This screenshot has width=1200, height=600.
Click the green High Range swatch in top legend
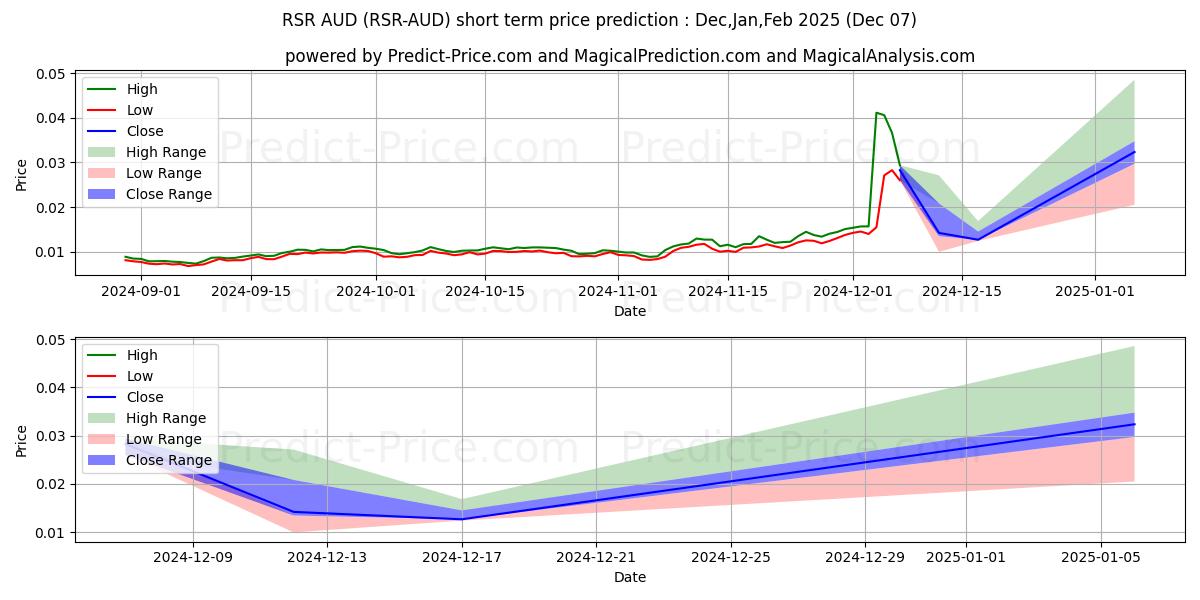coord(102,152)
